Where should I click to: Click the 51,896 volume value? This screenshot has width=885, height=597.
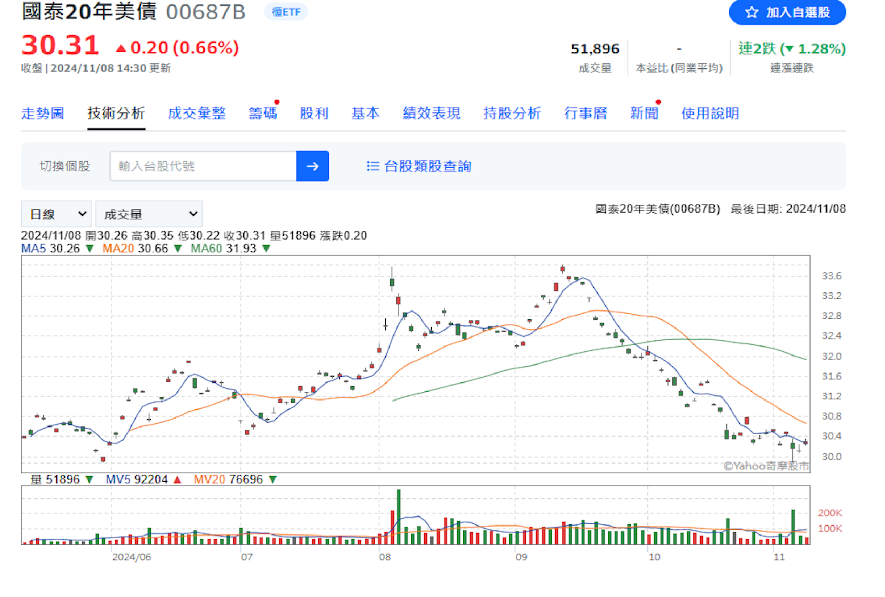[x=595, y=49]
